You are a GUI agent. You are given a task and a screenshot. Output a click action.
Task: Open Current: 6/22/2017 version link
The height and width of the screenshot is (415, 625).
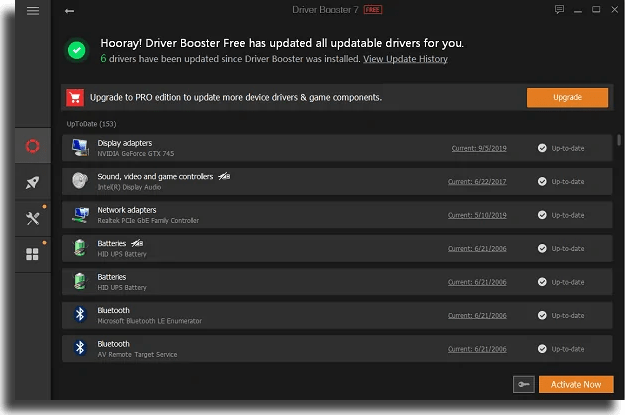point(477,182)
